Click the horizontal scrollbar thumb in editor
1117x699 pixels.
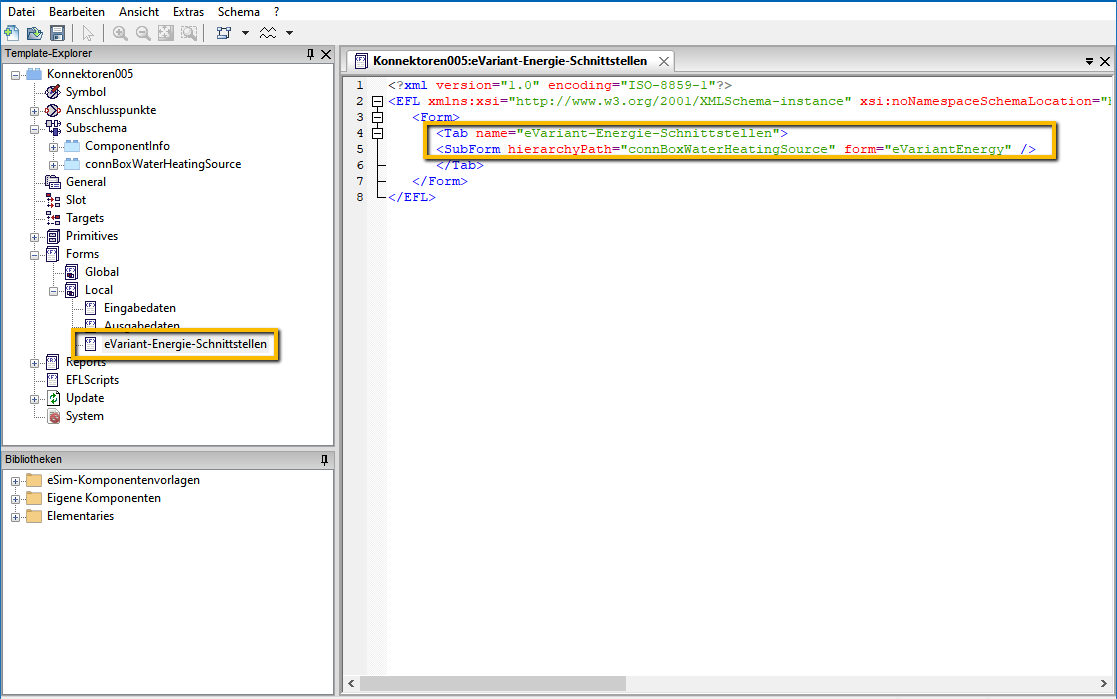[492, 684]
